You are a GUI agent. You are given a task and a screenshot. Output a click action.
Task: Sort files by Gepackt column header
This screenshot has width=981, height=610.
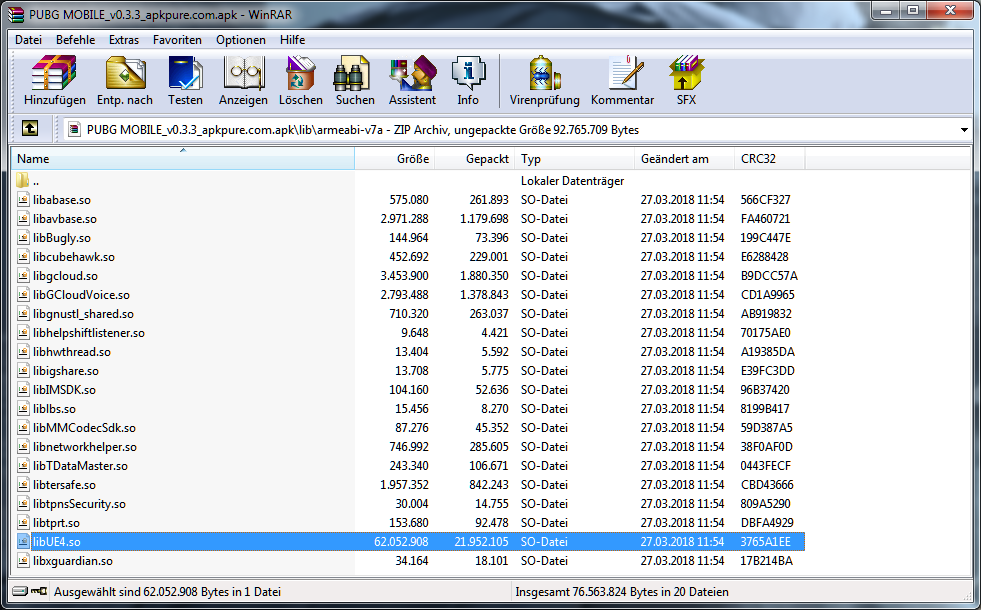pyautogui.click(x=475, y=159)
